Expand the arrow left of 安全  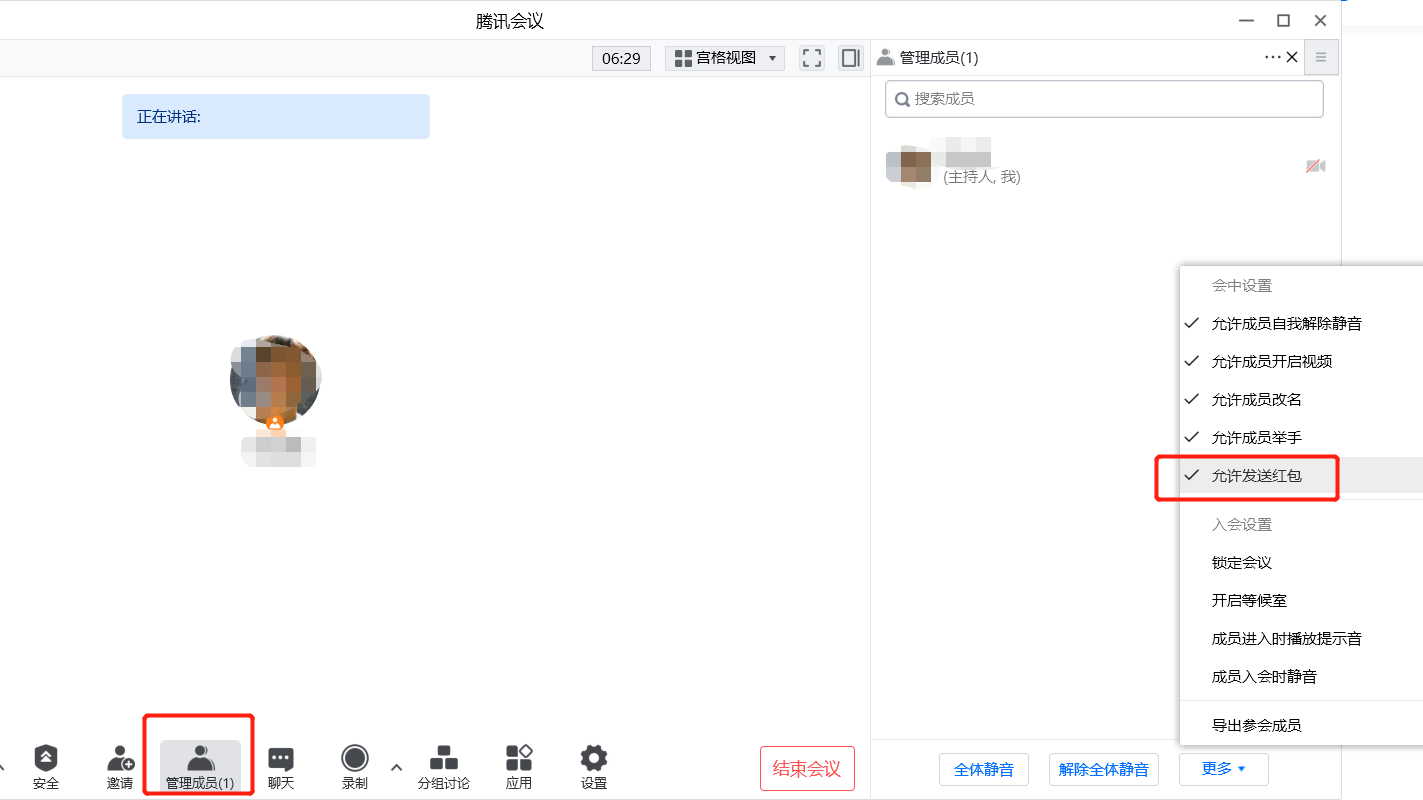tap(3, 767)
